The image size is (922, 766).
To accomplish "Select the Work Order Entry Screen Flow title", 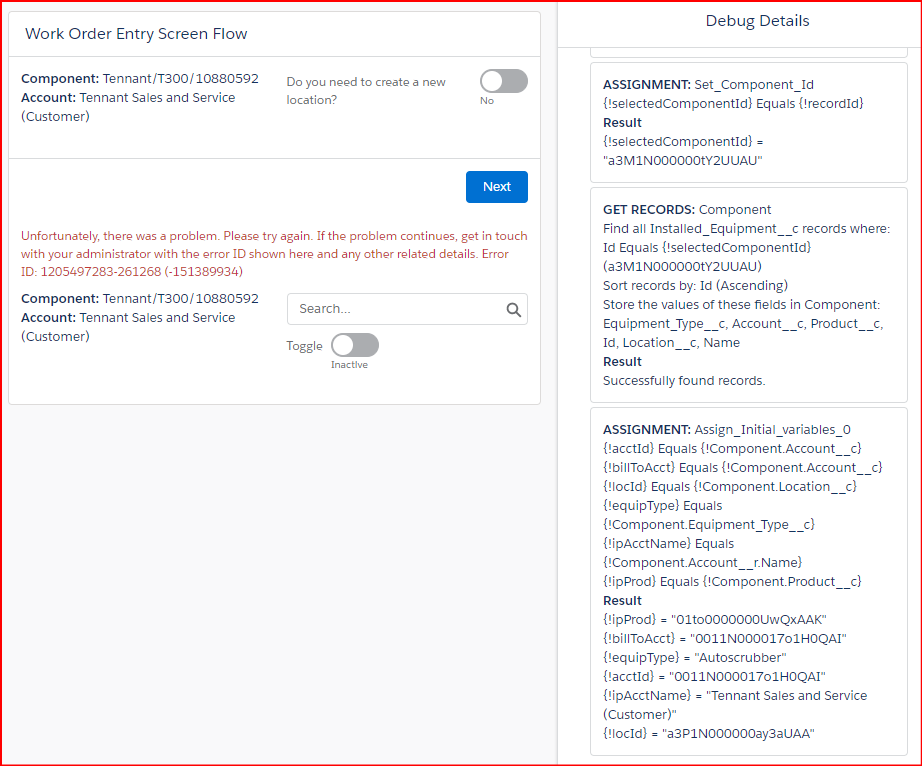I will [x=136, y=34].
